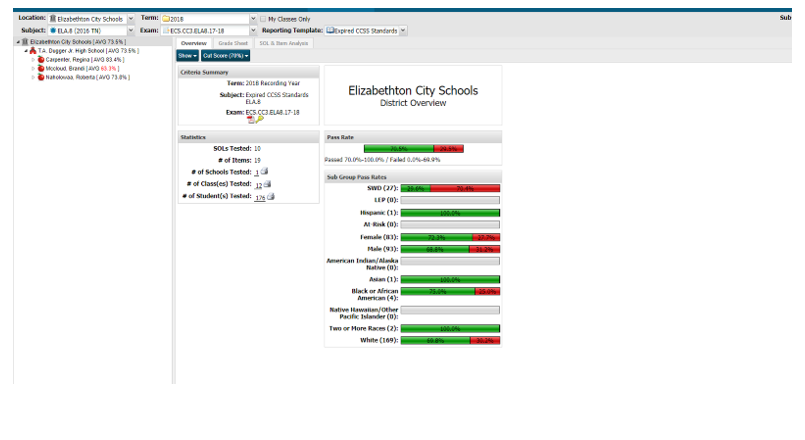Click the Elizabethton City Schools District Overview title
The image size is (805, 440).
point(413,95)
